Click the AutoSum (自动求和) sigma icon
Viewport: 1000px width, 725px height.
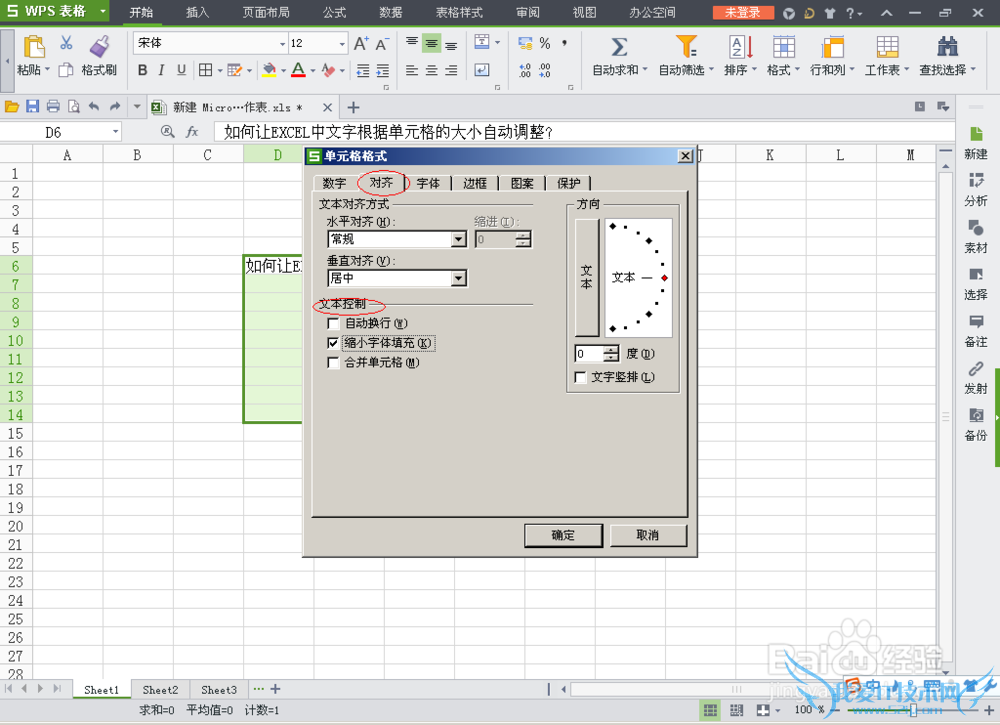pos(619,47)
